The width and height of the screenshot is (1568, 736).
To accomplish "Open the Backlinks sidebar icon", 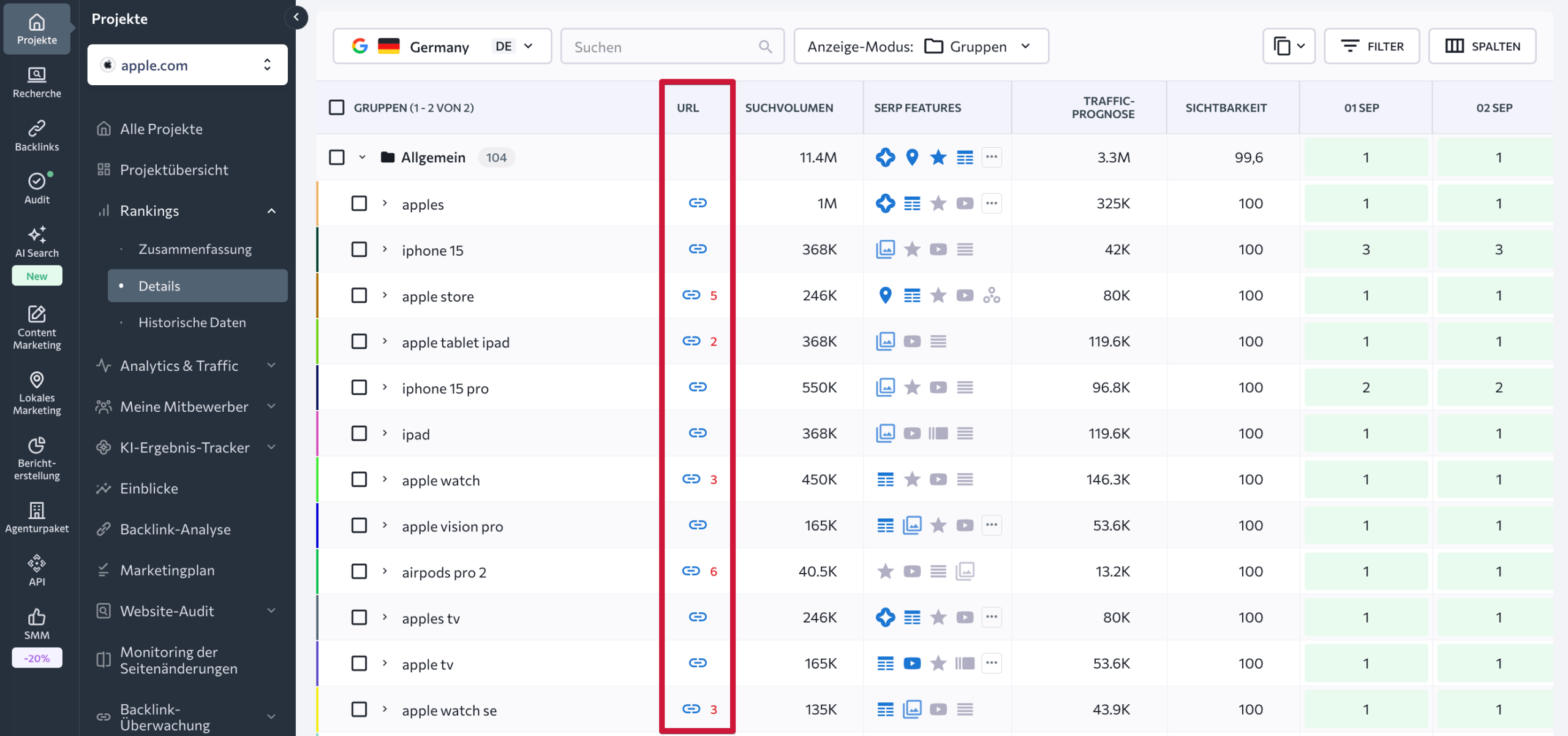I will (x=37, y=136).
